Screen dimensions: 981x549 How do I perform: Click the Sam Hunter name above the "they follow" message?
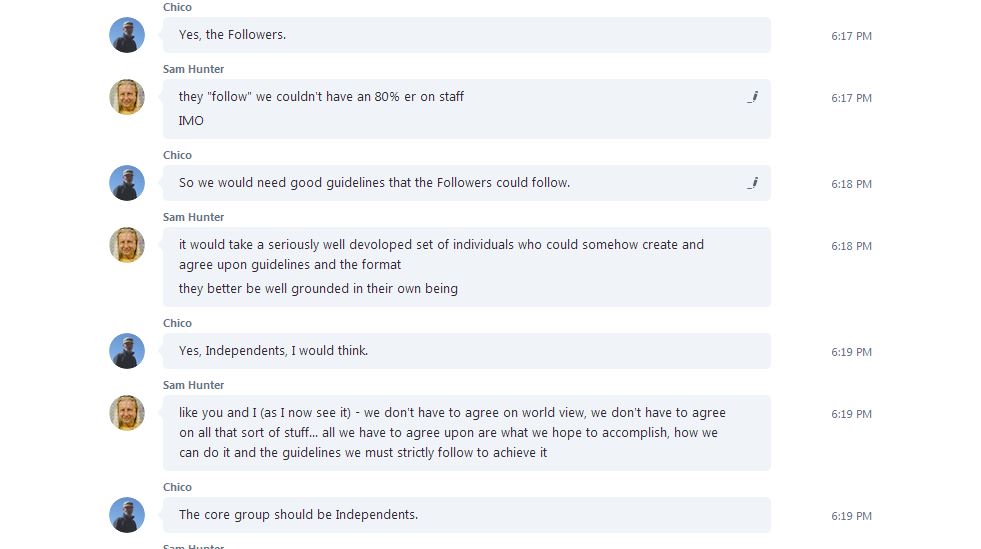[x=193, y=69]
